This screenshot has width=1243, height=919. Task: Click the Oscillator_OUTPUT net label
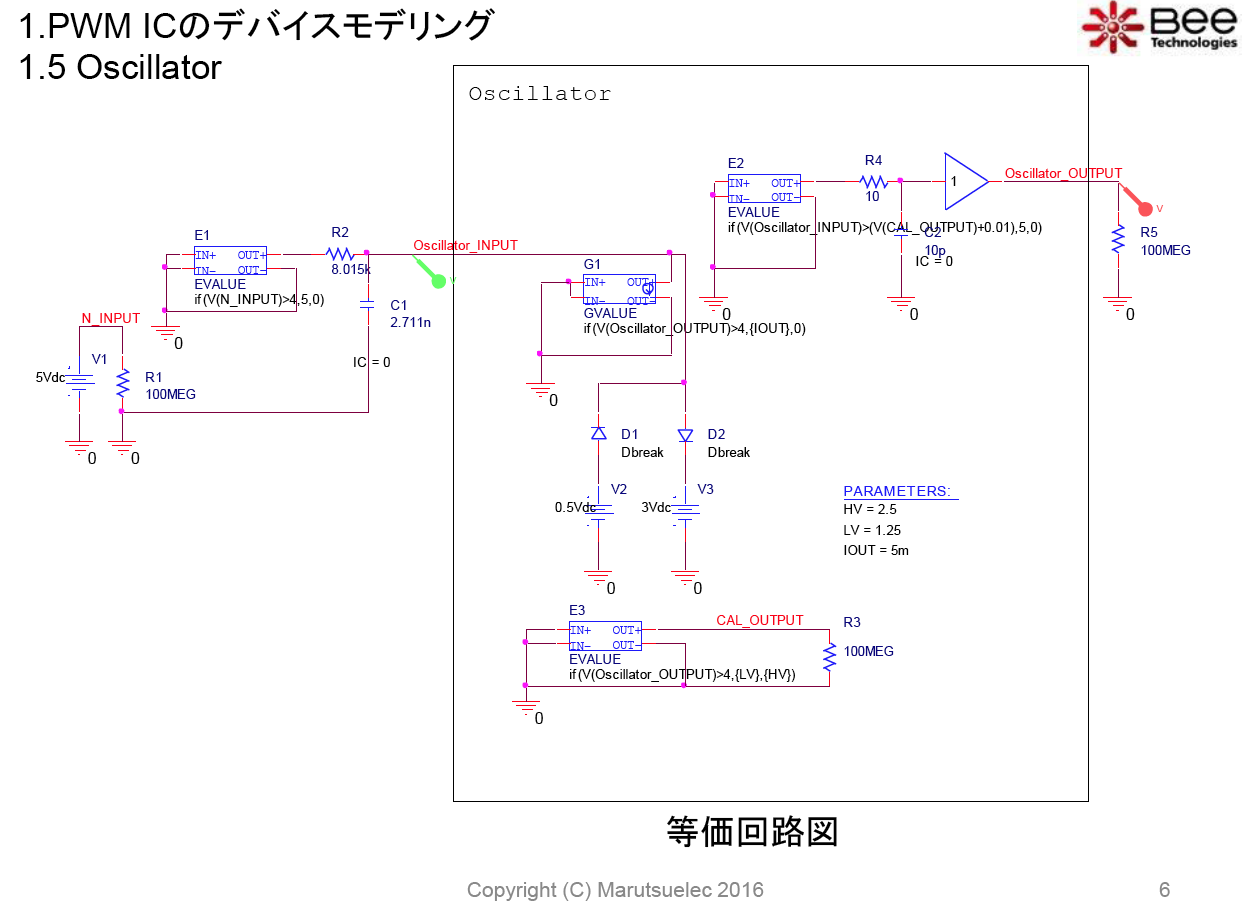tap(1063, 173)
